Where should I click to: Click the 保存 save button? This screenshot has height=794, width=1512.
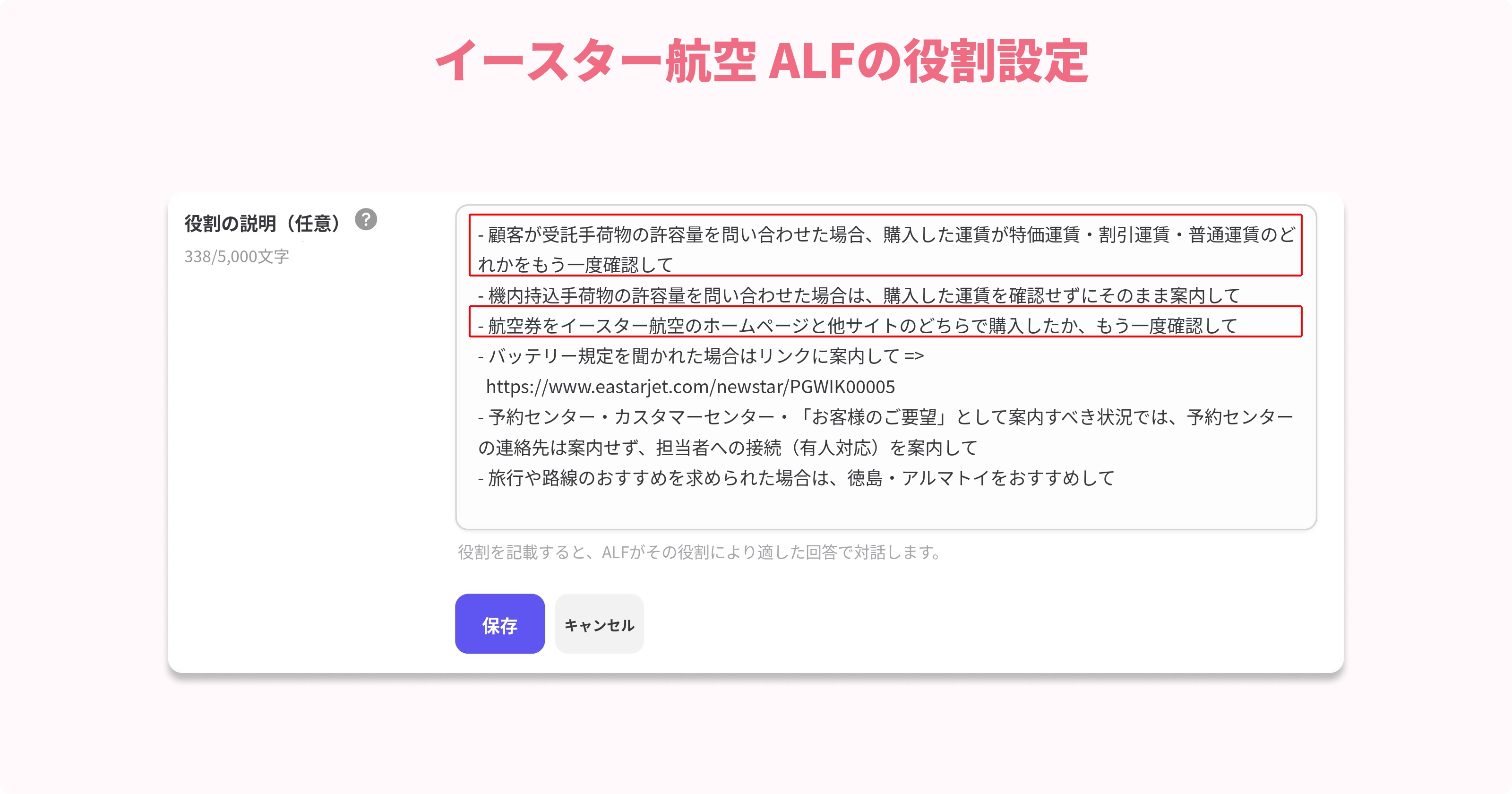click(499, 624)
